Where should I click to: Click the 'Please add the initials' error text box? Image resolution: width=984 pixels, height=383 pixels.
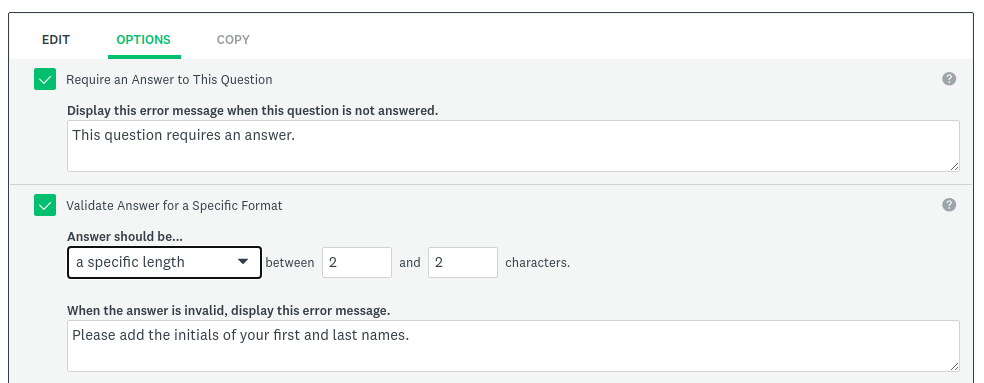click(513, 346)
